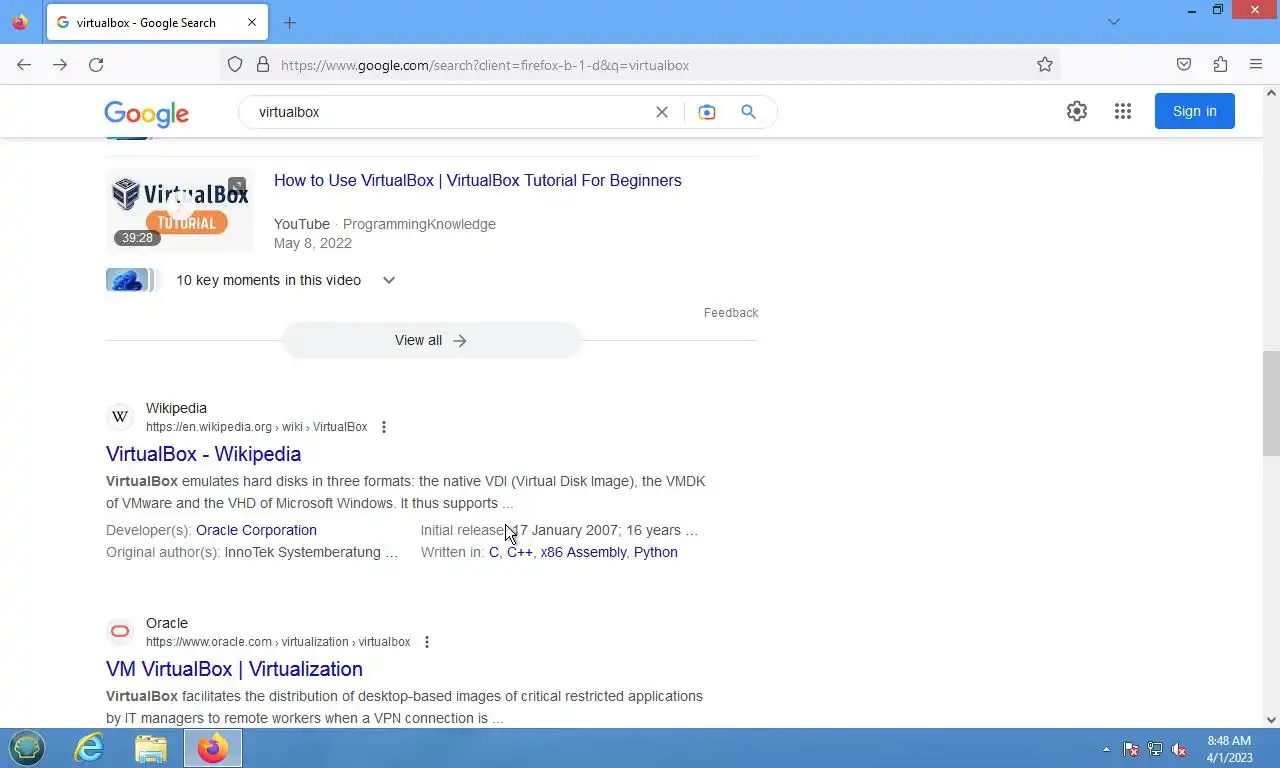Open the Windows Start menu
1280x768 pixels.
pos(27,748)
